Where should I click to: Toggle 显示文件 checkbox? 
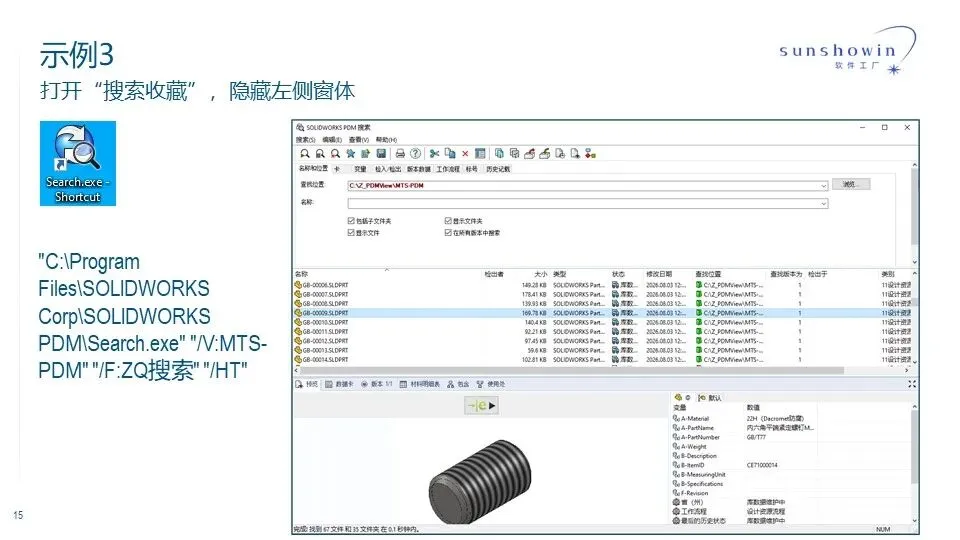pos(351,233)
